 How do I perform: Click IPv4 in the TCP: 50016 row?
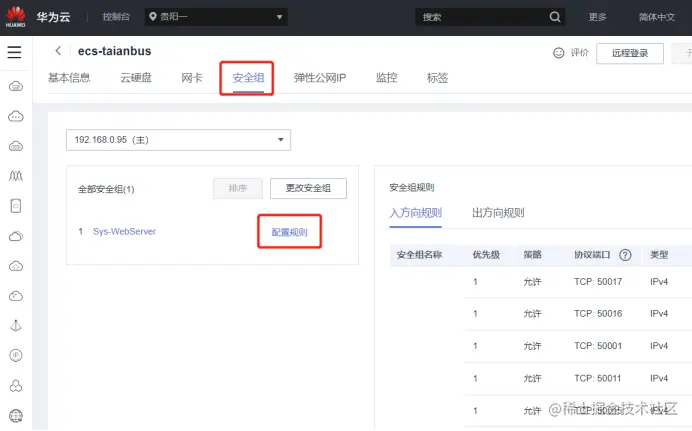click(x=659, y=314)
